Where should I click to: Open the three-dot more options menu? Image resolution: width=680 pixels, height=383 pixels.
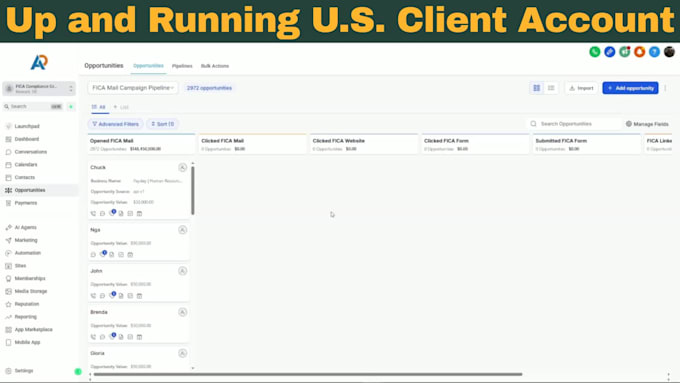click(665, 88)
